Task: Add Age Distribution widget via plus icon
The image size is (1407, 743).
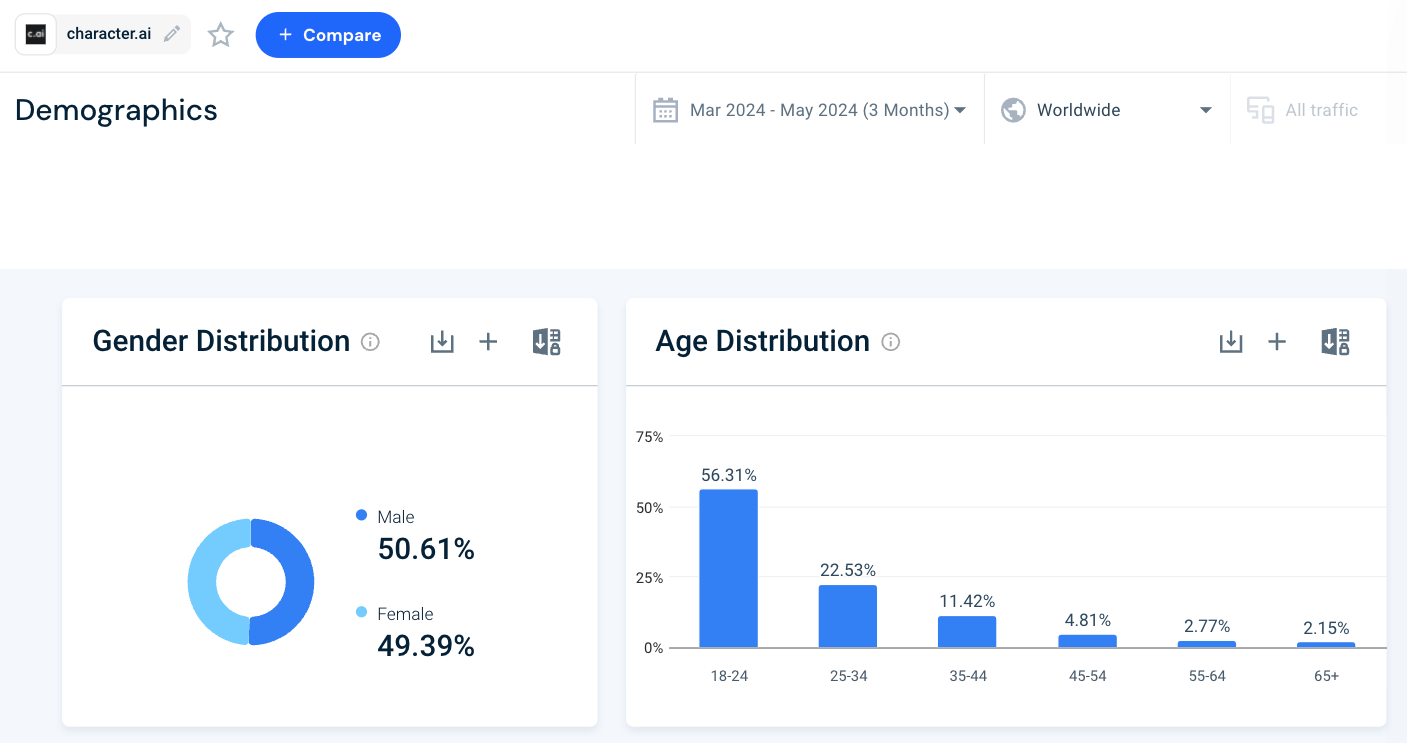Action: point(1277,342)
